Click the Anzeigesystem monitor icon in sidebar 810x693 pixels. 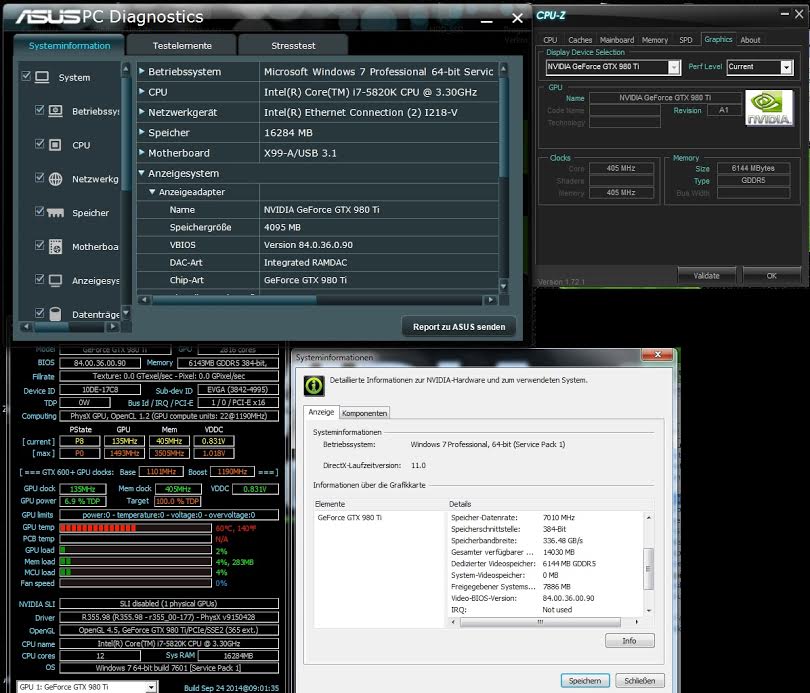(55, 280)
